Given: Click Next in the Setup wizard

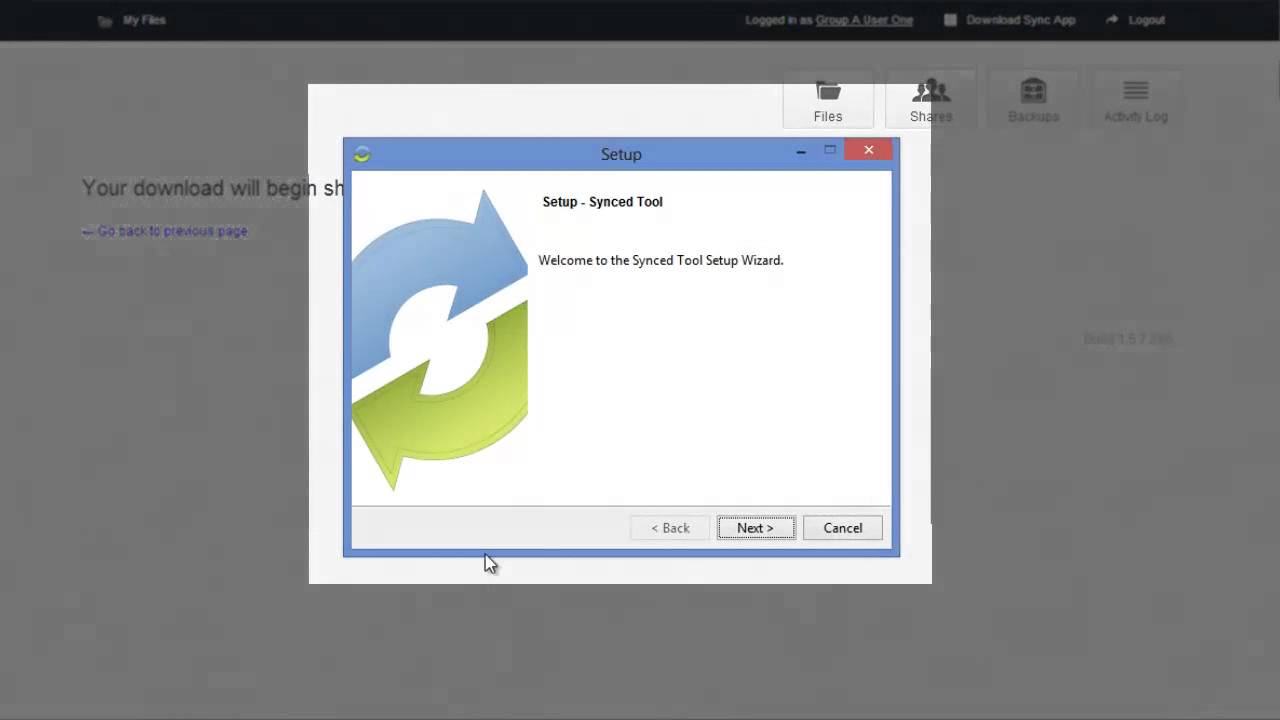Looking at the screenshot, I should coord(756,528).
